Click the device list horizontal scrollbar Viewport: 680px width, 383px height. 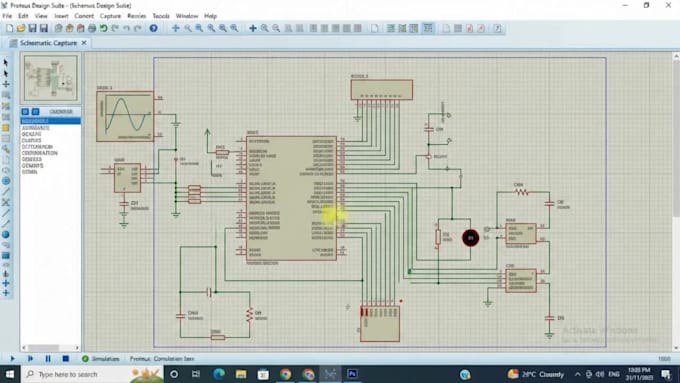click(x=50, y=348)
